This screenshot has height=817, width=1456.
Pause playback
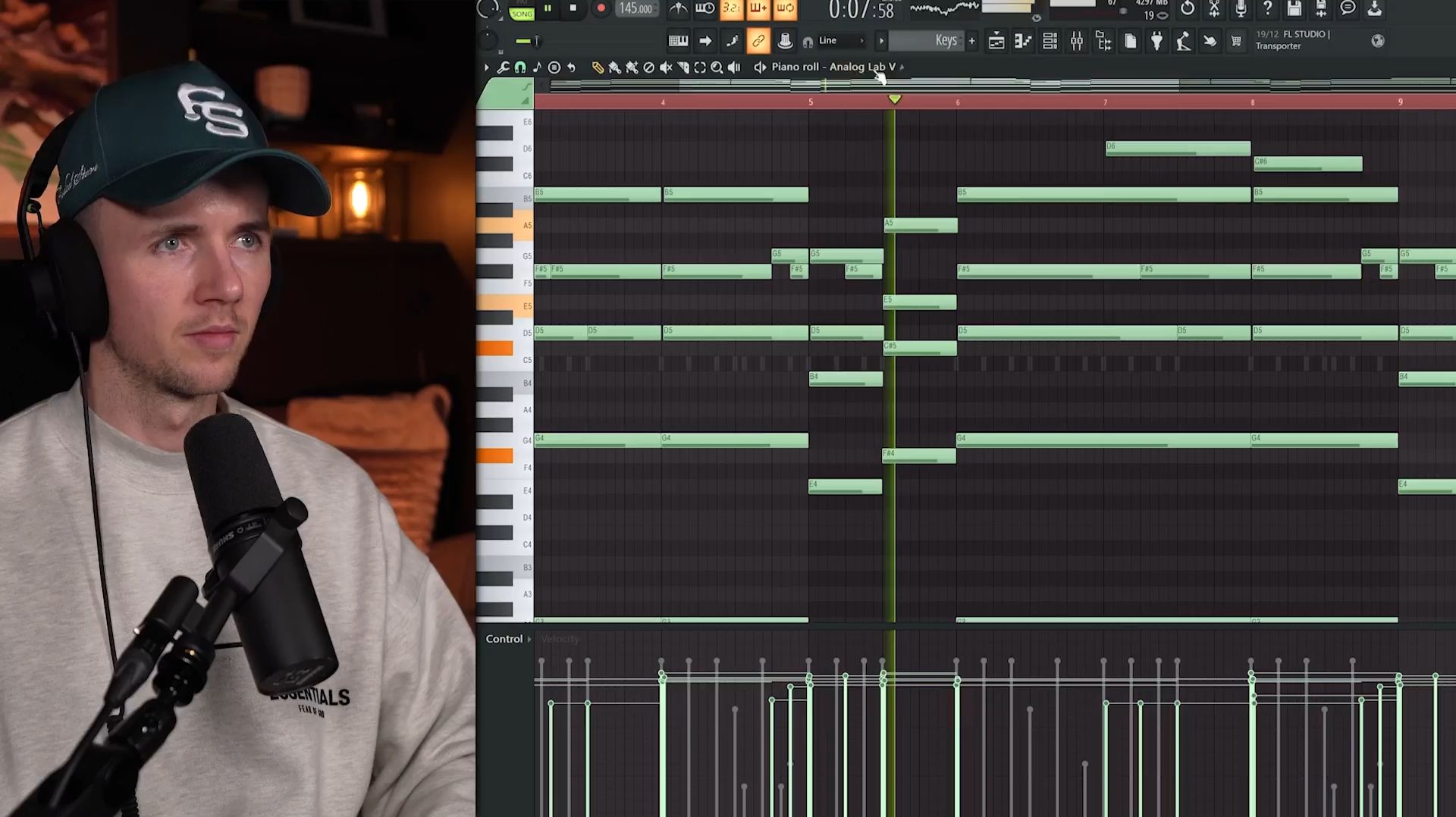[548, 8]
